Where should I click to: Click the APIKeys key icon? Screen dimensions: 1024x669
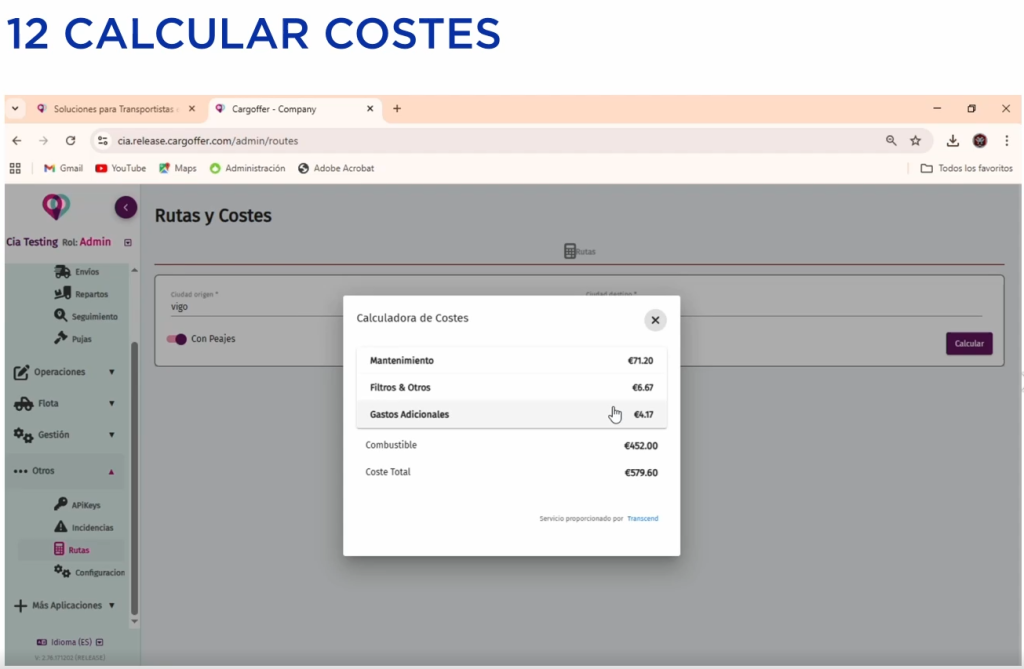point(61,505)
